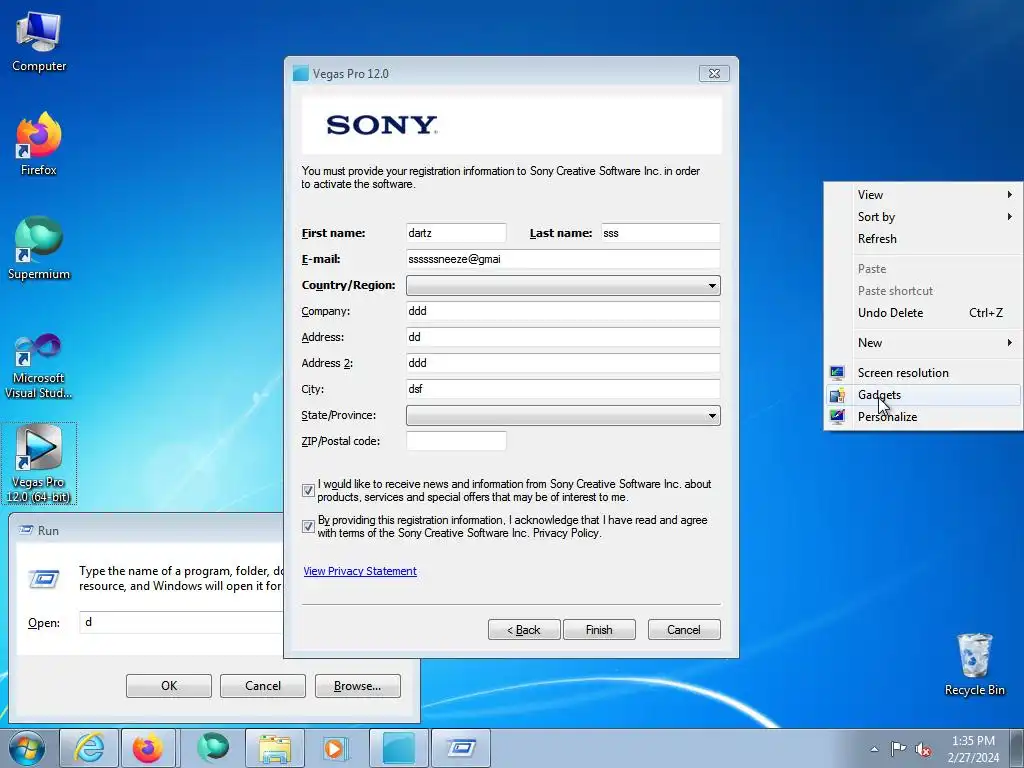1024x768 pixels.
Task: Expand the View submenu
Action: 923,195
